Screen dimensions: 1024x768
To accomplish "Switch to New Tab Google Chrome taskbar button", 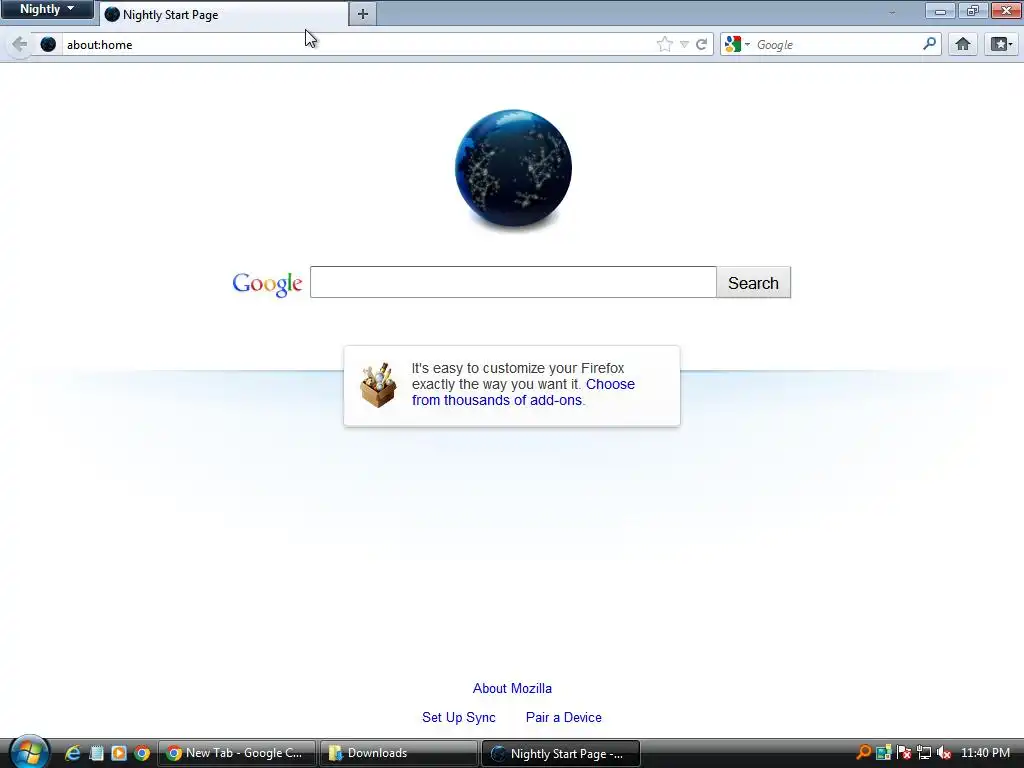I will [x=237, y=753].
